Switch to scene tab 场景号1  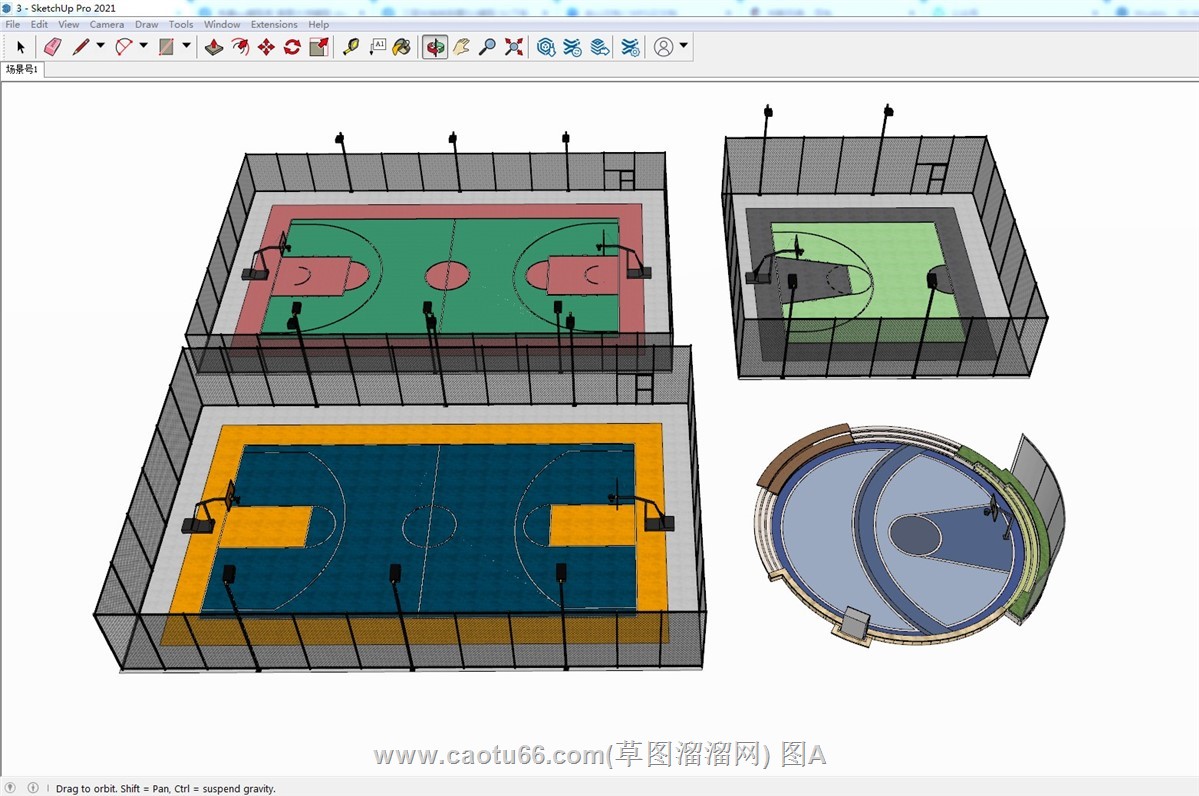pos(22,70)
